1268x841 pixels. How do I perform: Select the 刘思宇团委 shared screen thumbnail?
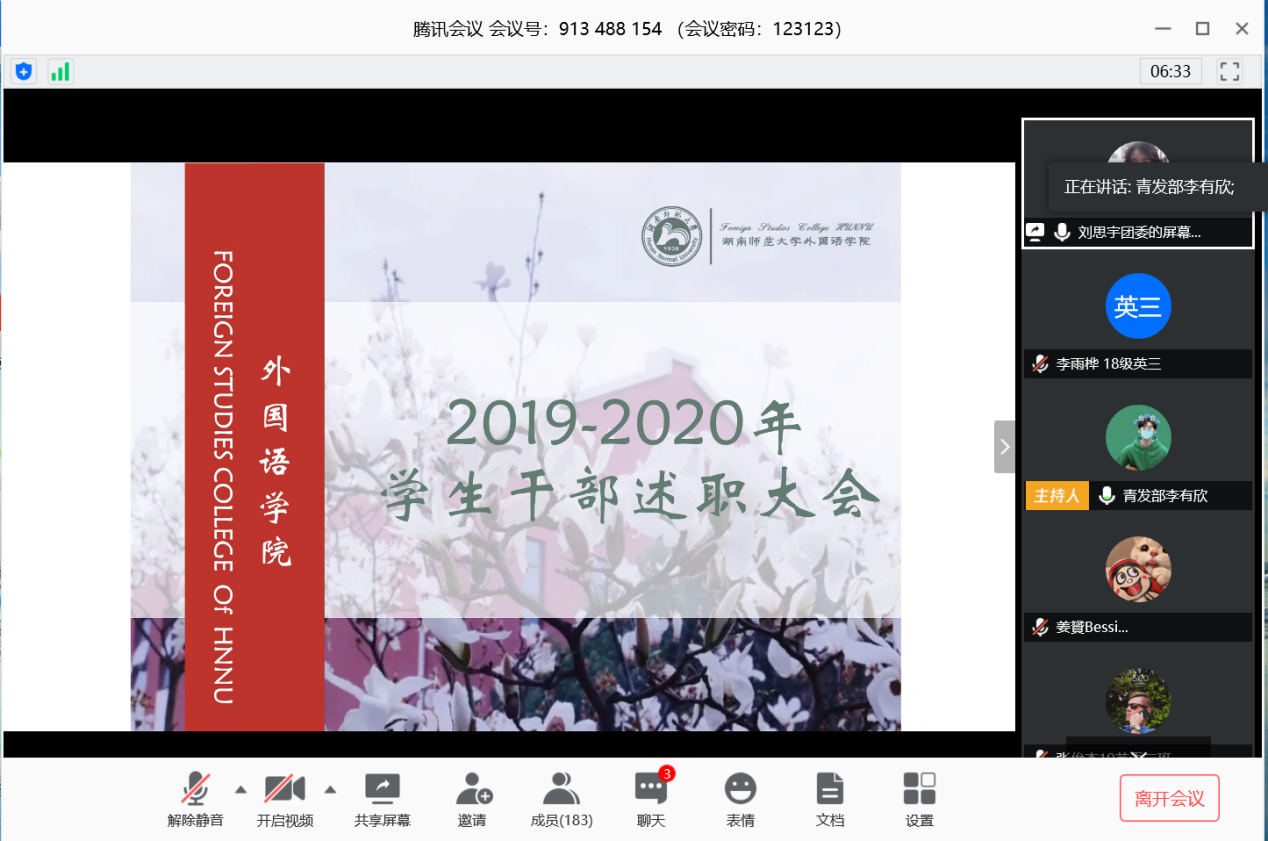pyautogui.click(x=1137, y=183)
